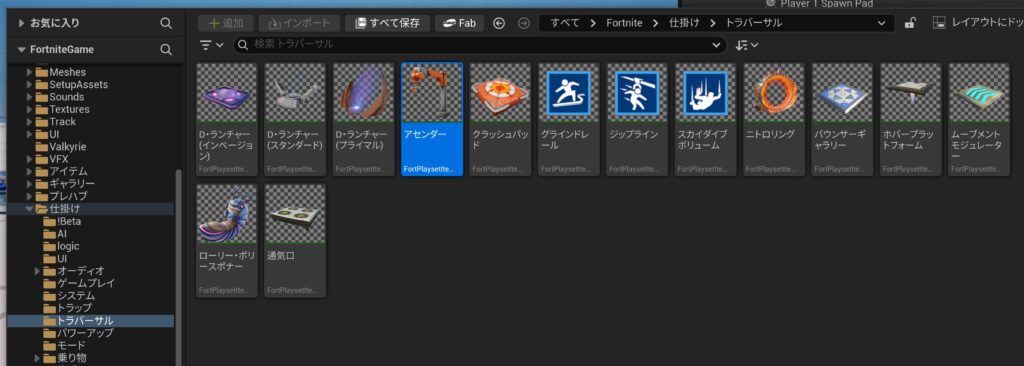Image resolution: width=1024 pixels, height=366 pixels.
Task: Collapse the FortniteGame section
Action: click(x=22, y=50)
